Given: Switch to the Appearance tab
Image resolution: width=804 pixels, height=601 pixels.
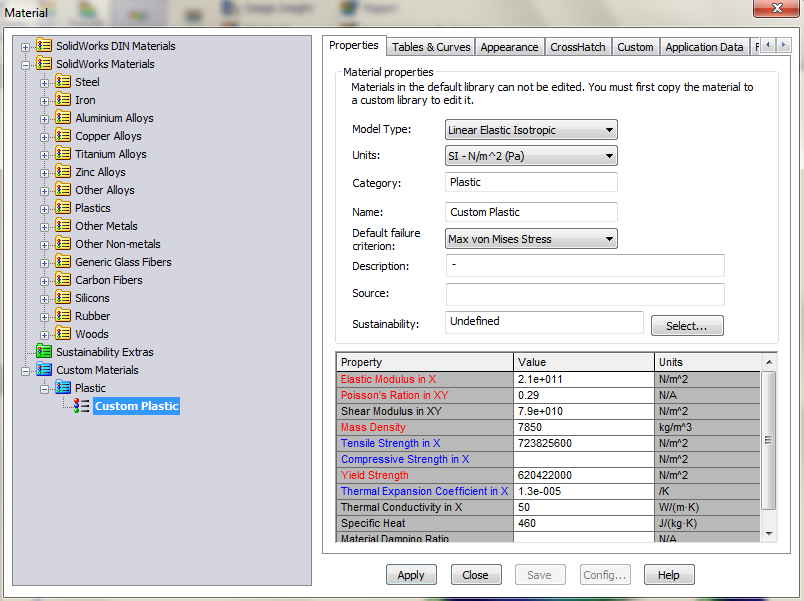Looking at the screenshot, I should tap(509, 47).
